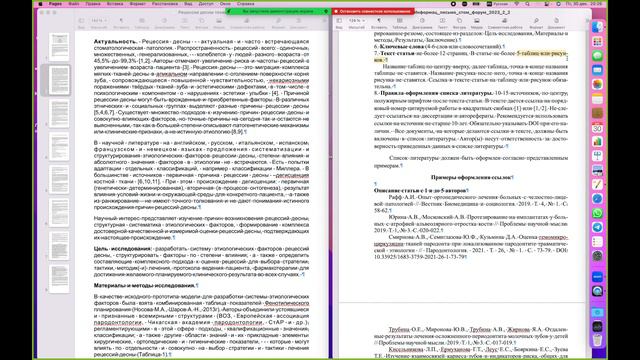The image size is (640, 360).
Task: Open the Pages application menu
Action: (55, 4)
